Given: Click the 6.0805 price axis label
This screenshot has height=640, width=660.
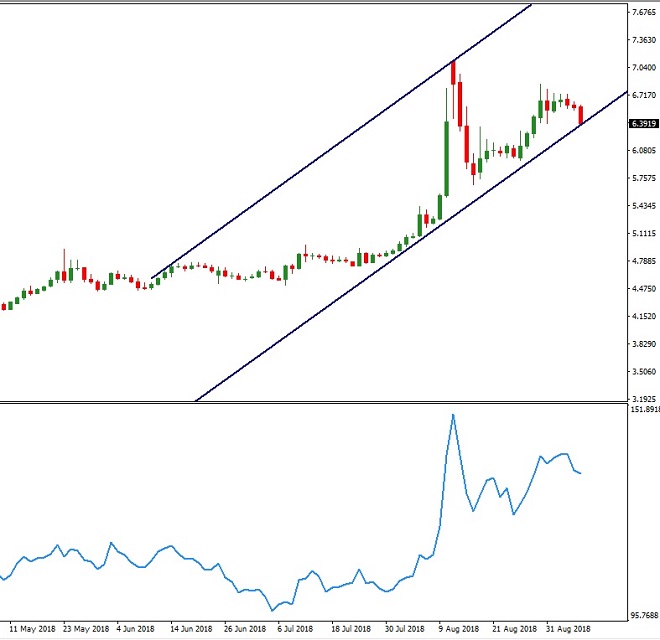Looking at the screenshot, I should click(x=644, y=150).
